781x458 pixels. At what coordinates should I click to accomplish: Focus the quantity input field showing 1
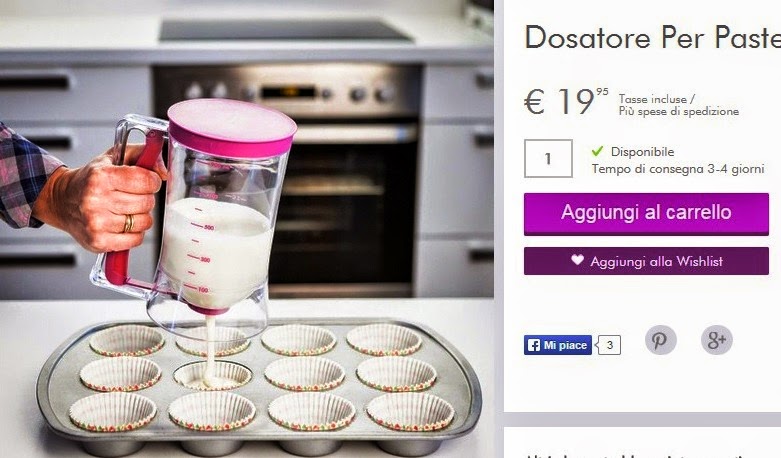click(x=548, y=159)
